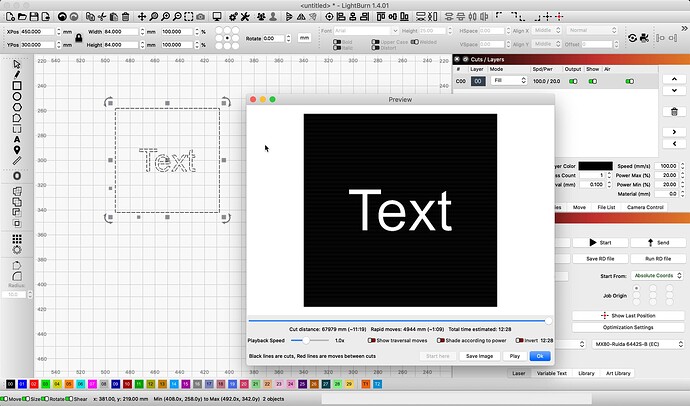690x406 pixels.
Task: Open the Normal text mode dropdown
Action: coord(591,30)
